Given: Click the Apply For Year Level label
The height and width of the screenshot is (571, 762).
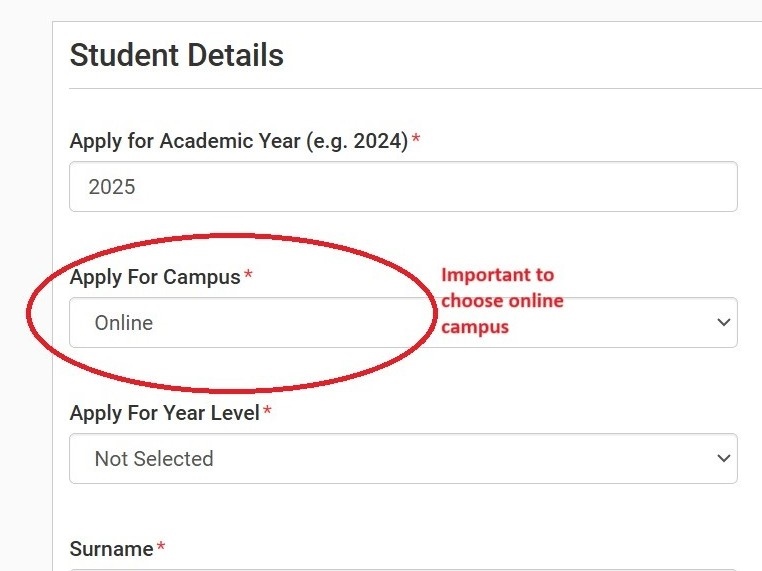Looking at the screenshot, I should coord(164,414).
